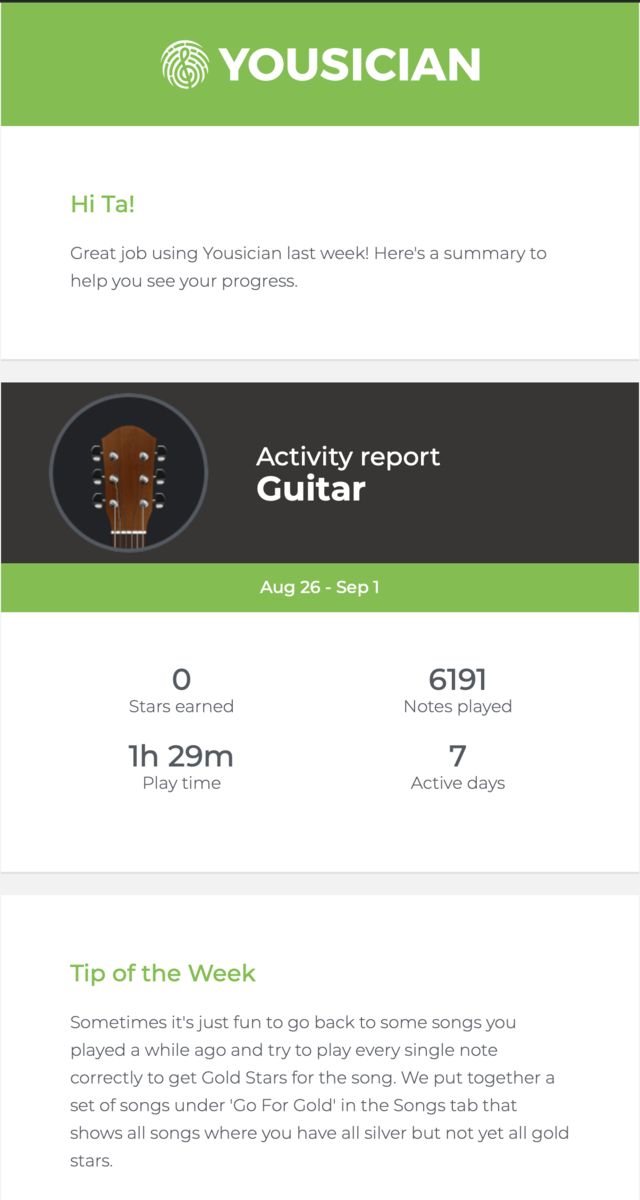Click the Active days label
Screen dimensions: 640x1200
click(x=458, y=783)
